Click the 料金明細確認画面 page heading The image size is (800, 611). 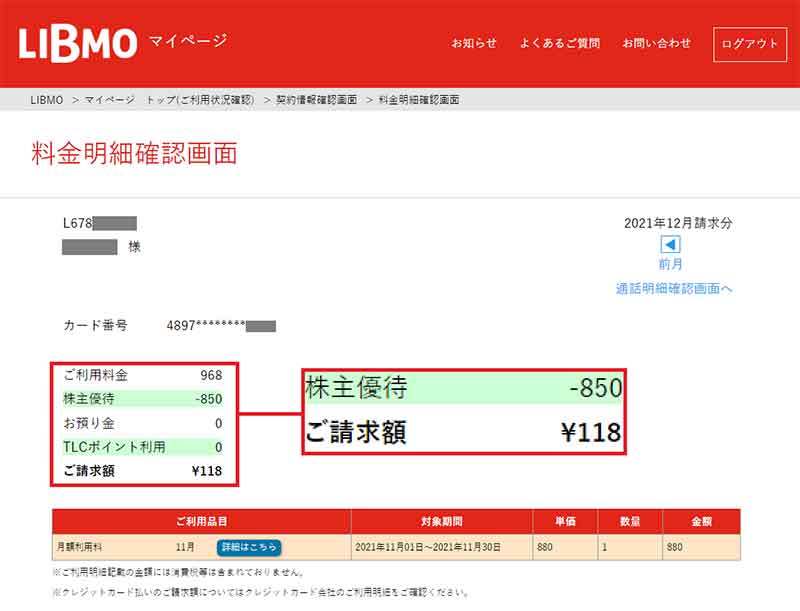click(134, 153)
